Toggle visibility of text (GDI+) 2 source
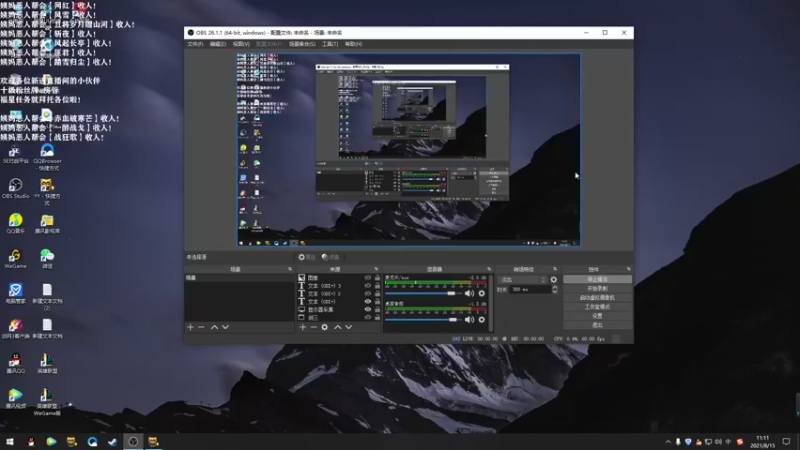800x450 pixels. point(367,294)
